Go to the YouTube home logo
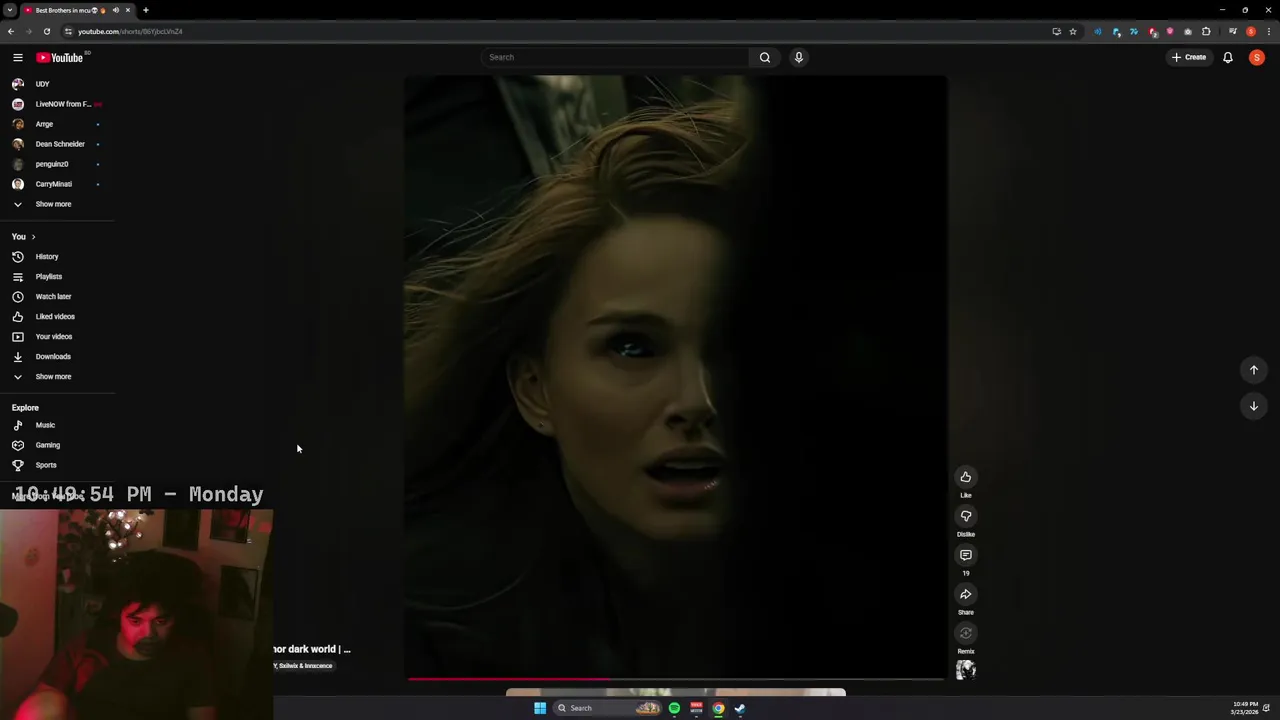Viewport: 1280px width, 720px height. click(62, 57)
